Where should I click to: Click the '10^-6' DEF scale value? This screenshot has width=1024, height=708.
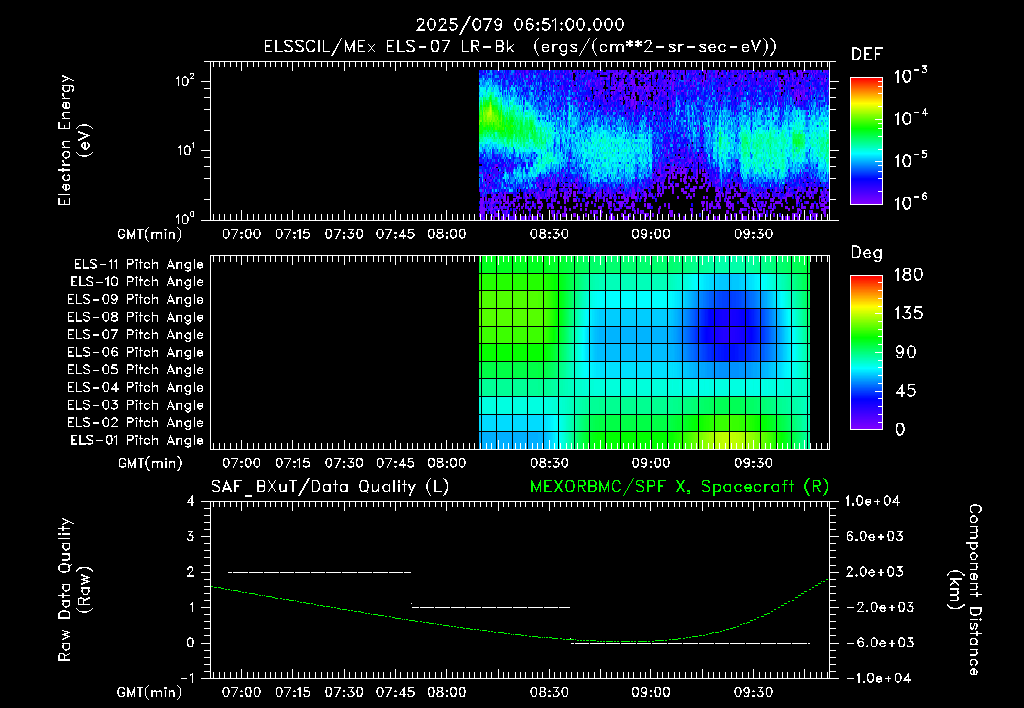[910, 202]
